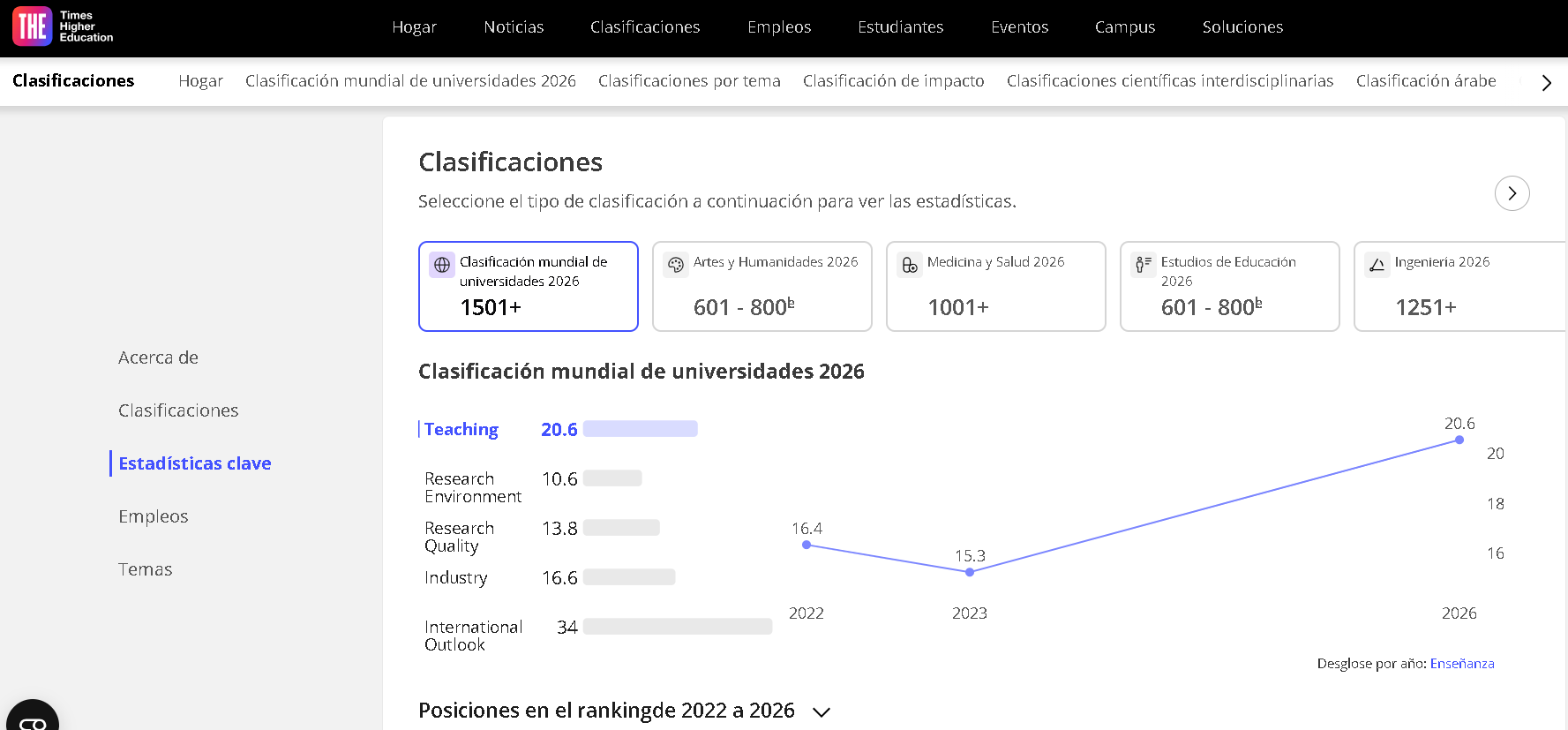1568x730 pixels.
Task: Click the 2026 label on the chart axis
Action: [x=1459, y=613]
